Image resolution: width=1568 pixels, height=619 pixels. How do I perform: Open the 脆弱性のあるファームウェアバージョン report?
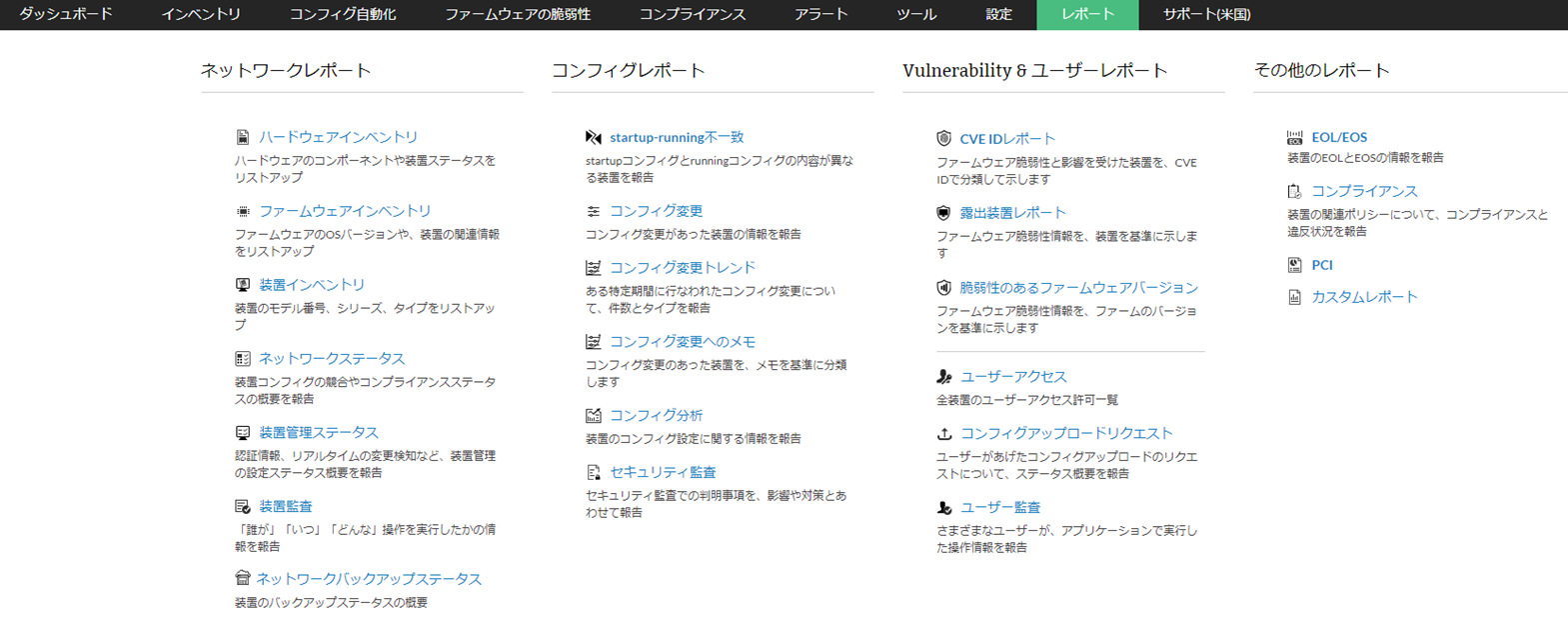tap(1078, 288)
